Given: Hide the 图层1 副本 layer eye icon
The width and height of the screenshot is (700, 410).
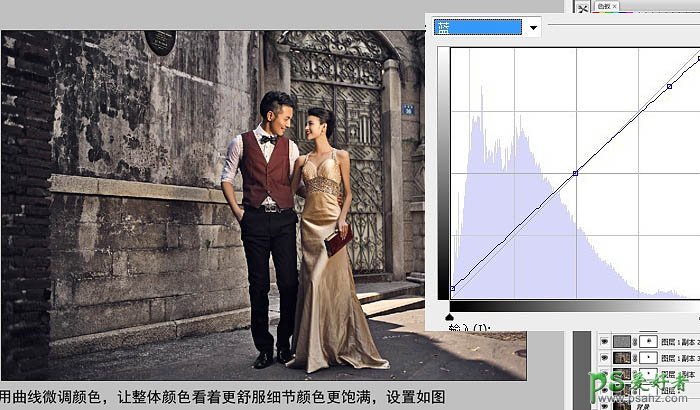Looking at the screenshot, I should pyautogui.click(x=604, y=374).
